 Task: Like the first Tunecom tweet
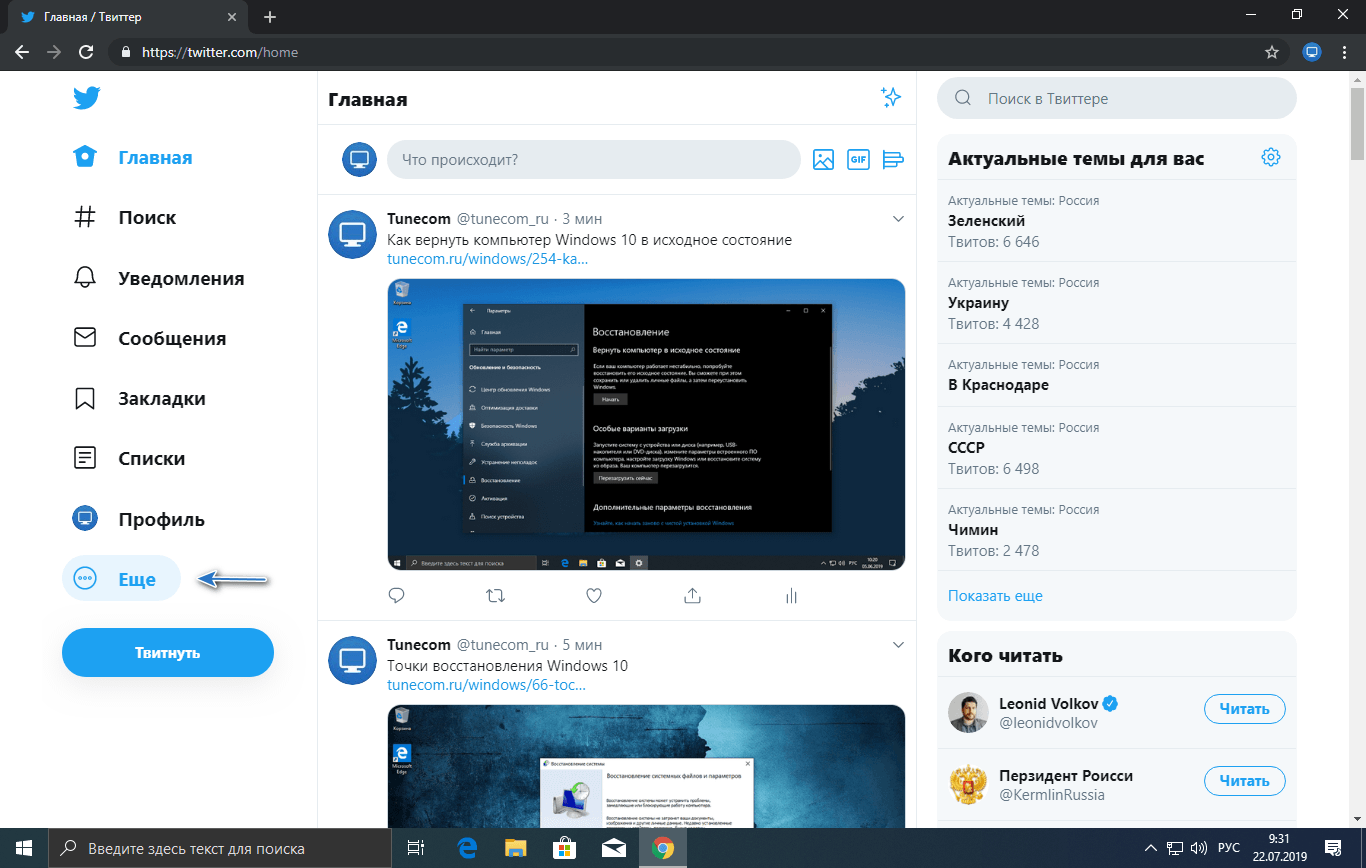(x=594, y=596)
